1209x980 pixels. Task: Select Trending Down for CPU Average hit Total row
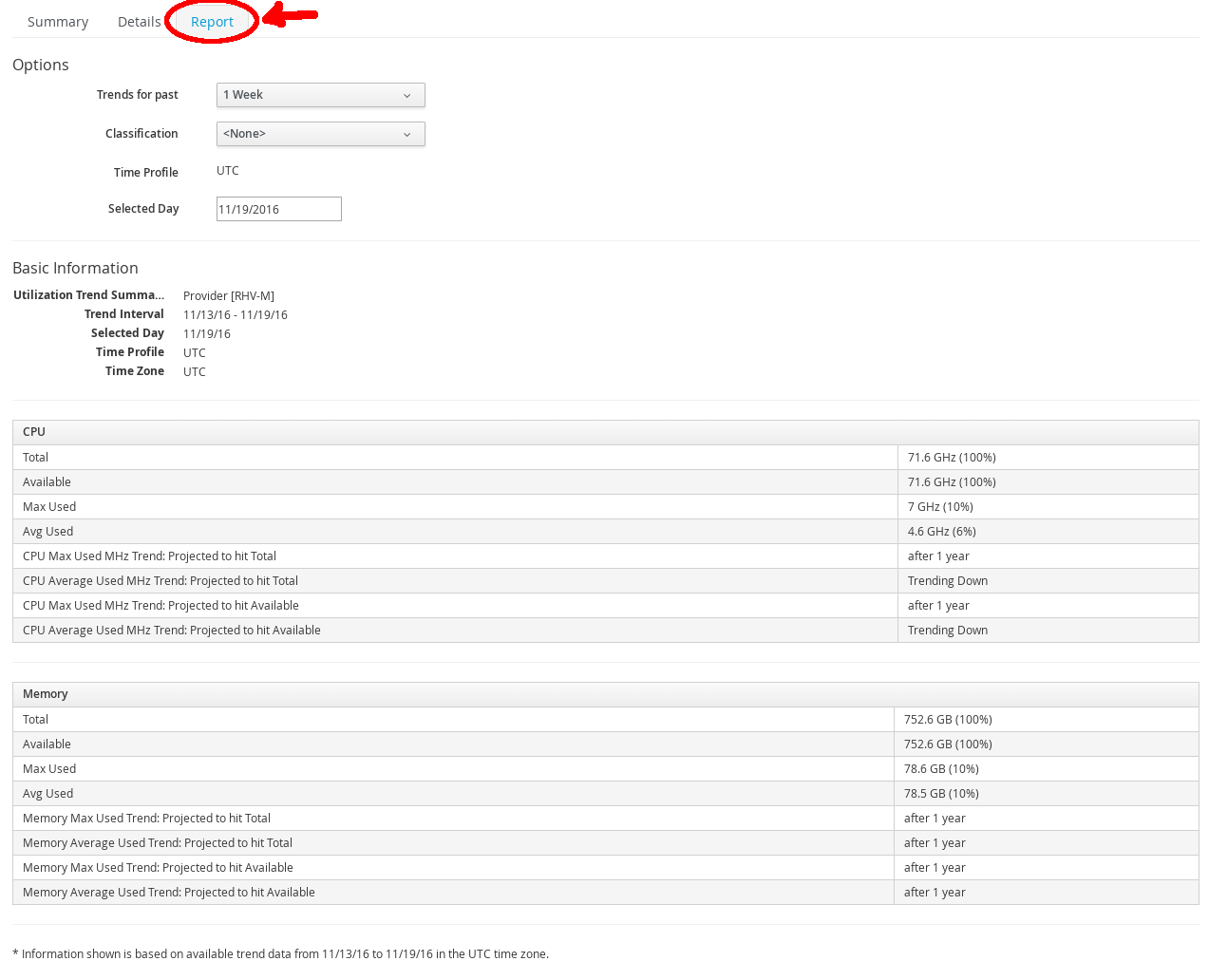pyautogui.click(x=948, y=581)
